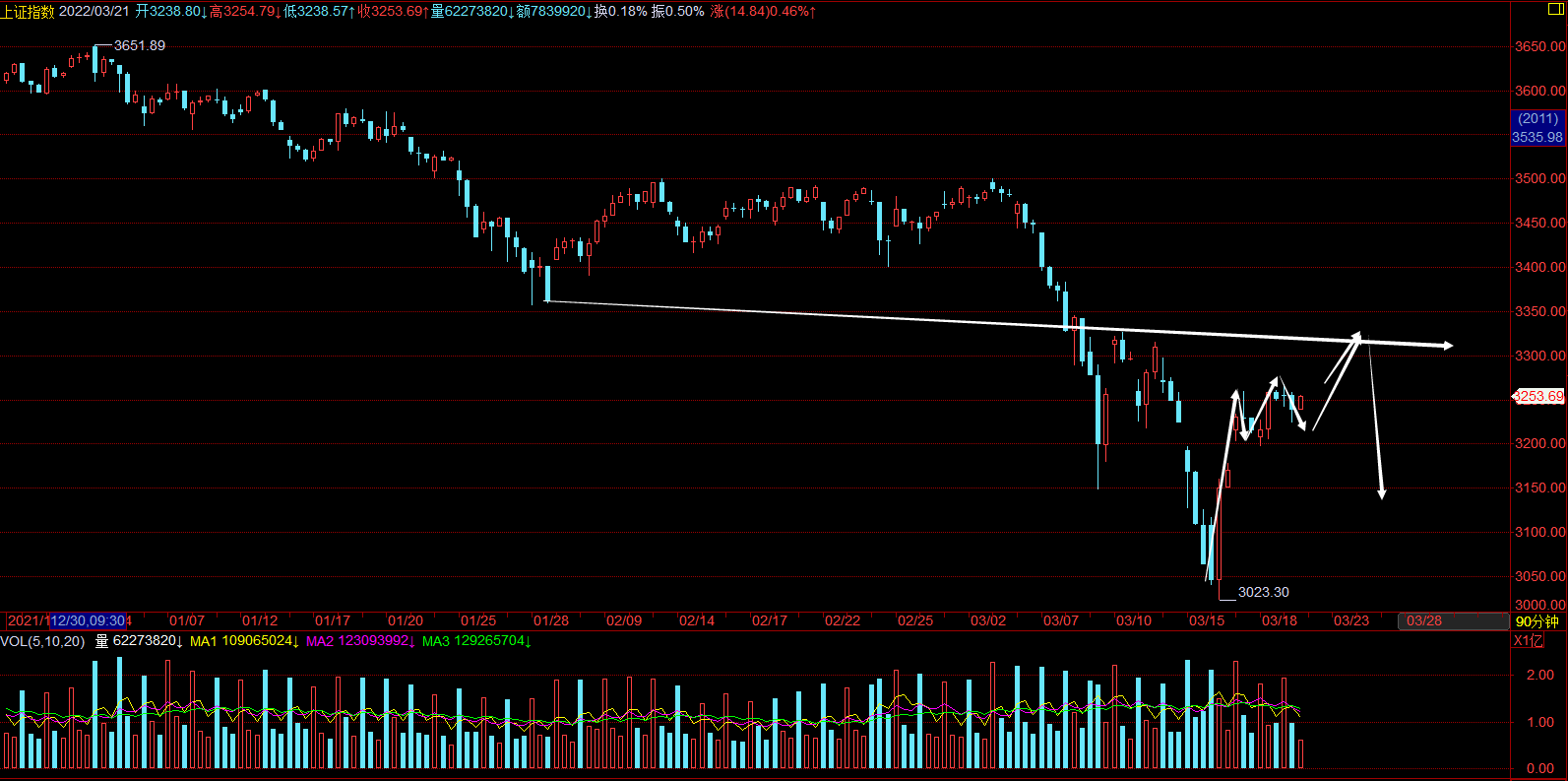Click the 3600.00 price axis label
Image resolution: width=1568 pixels, height=781 pixels.
coord(1539,91)
